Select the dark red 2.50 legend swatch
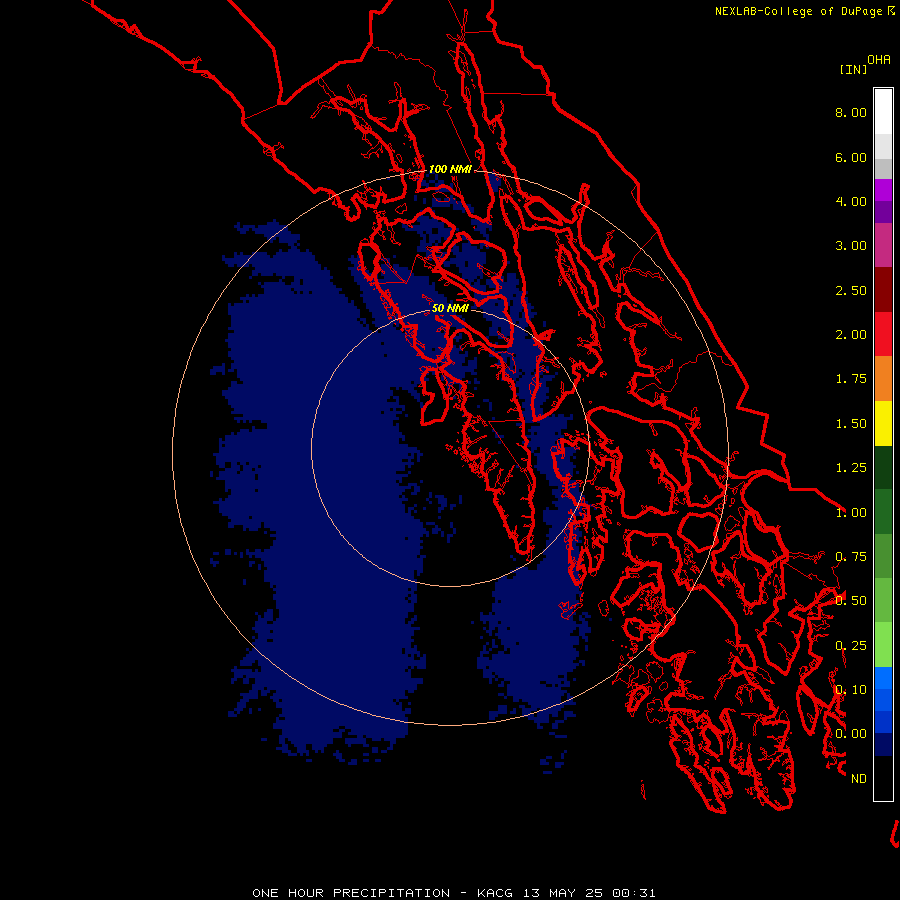This screenshot has width=900, height=900. click(883, 290)
